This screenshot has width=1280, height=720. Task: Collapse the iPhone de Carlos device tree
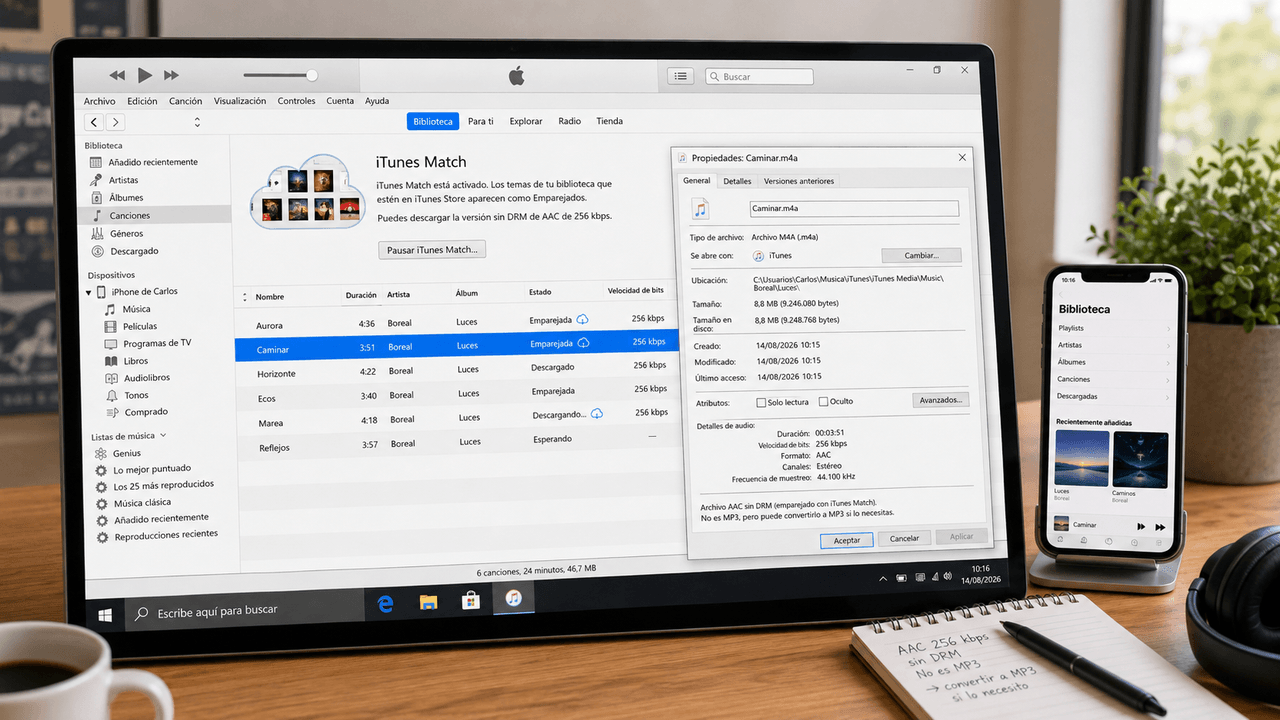[x=89, y=292]
